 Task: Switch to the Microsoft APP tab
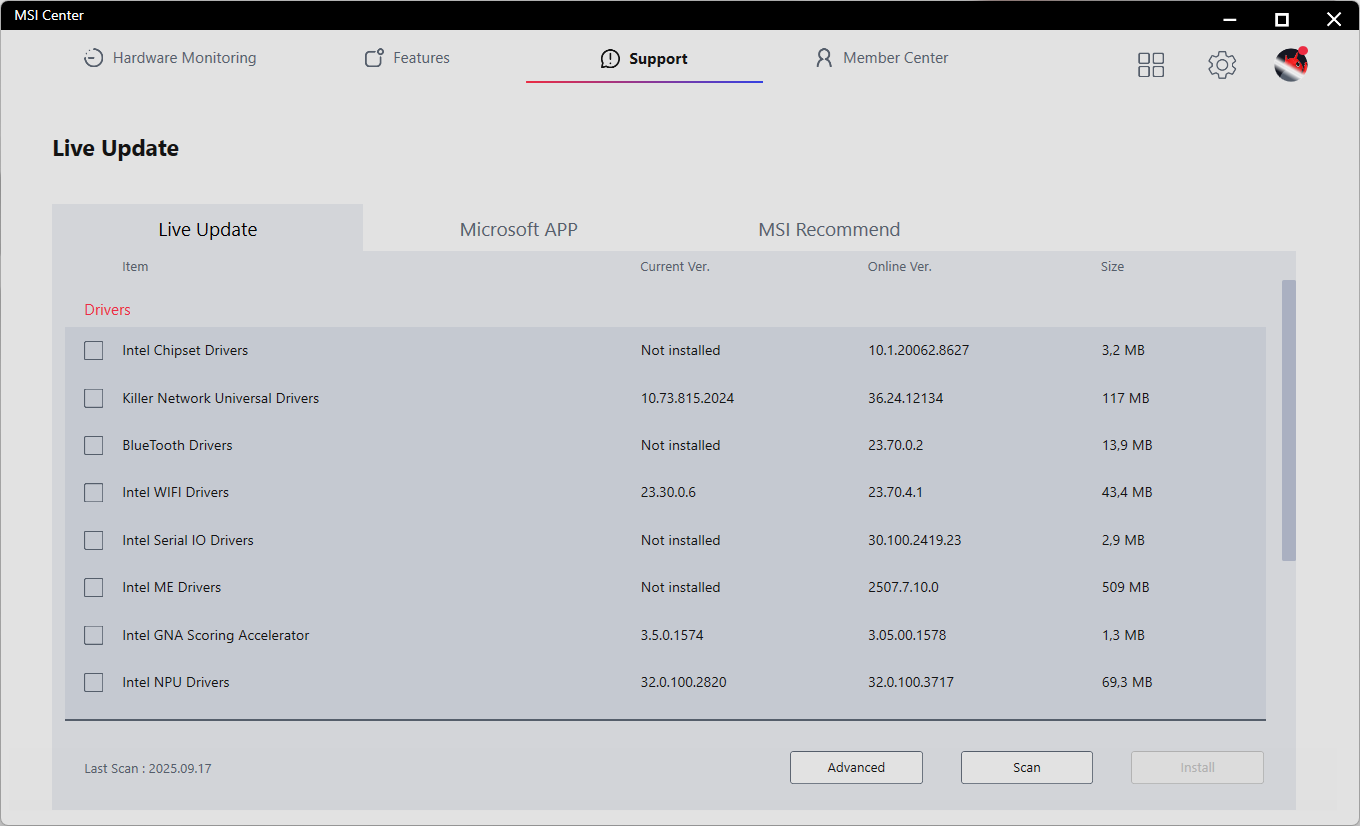519,229
